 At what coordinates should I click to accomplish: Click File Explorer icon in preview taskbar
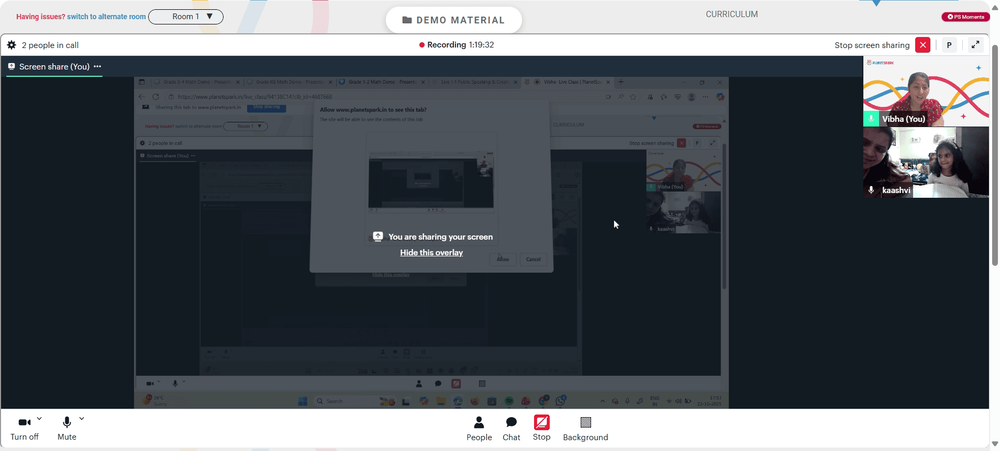[x=441, y=401]
